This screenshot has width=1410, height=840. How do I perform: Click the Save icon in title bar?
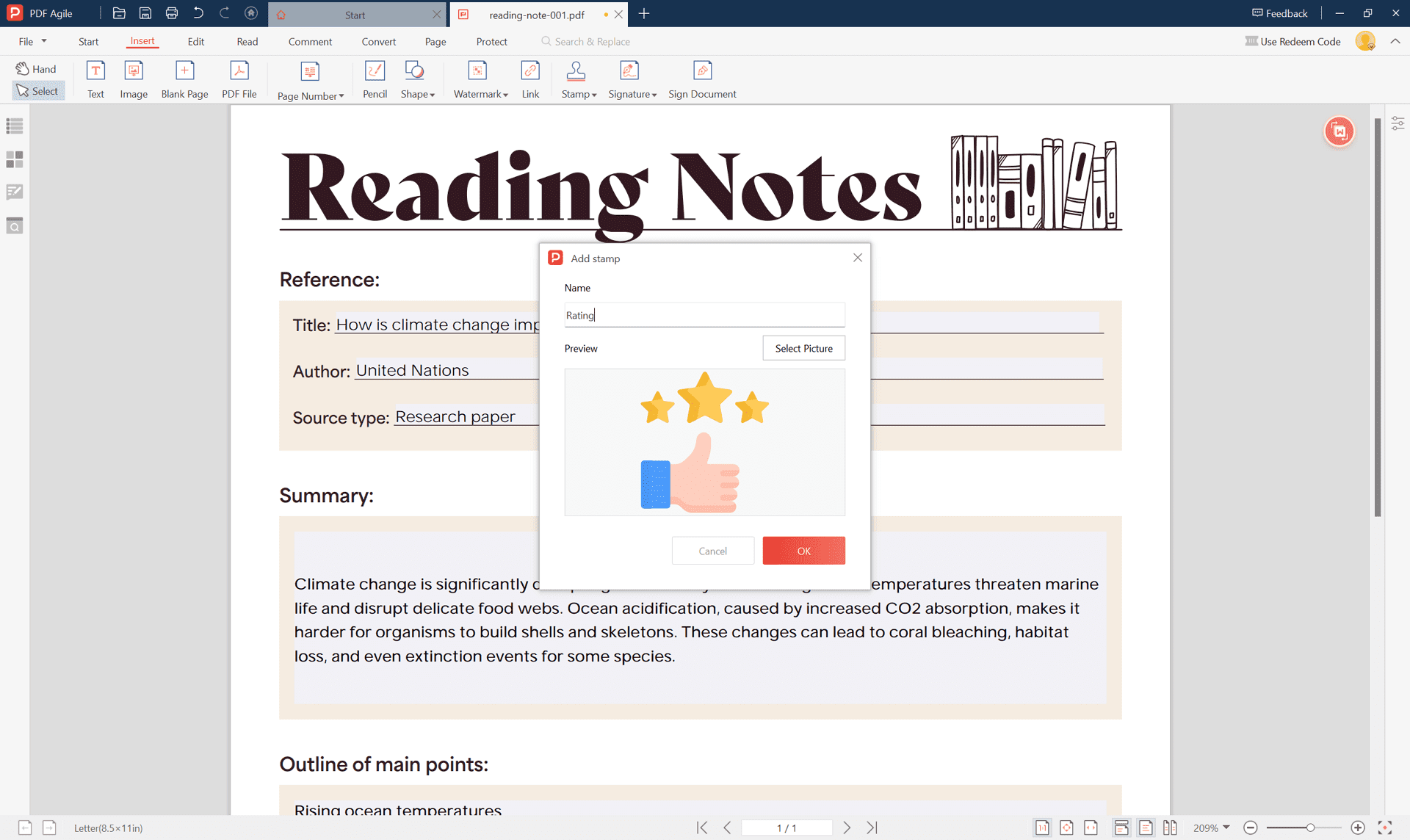point(145,13)
